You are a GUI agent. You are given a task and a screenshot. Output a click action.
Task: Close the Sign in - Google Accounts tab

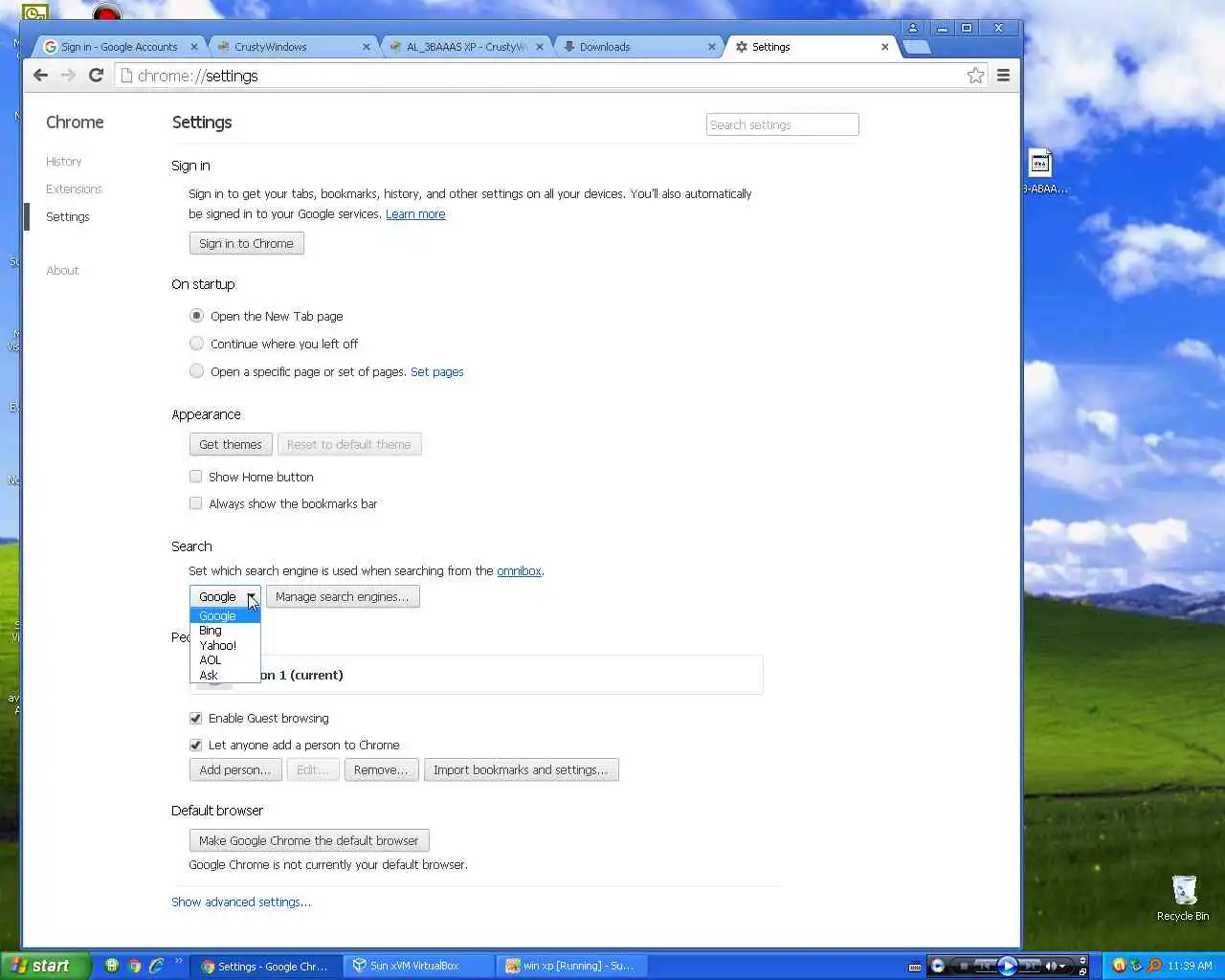pyautogui.click(x=194, y=46)
